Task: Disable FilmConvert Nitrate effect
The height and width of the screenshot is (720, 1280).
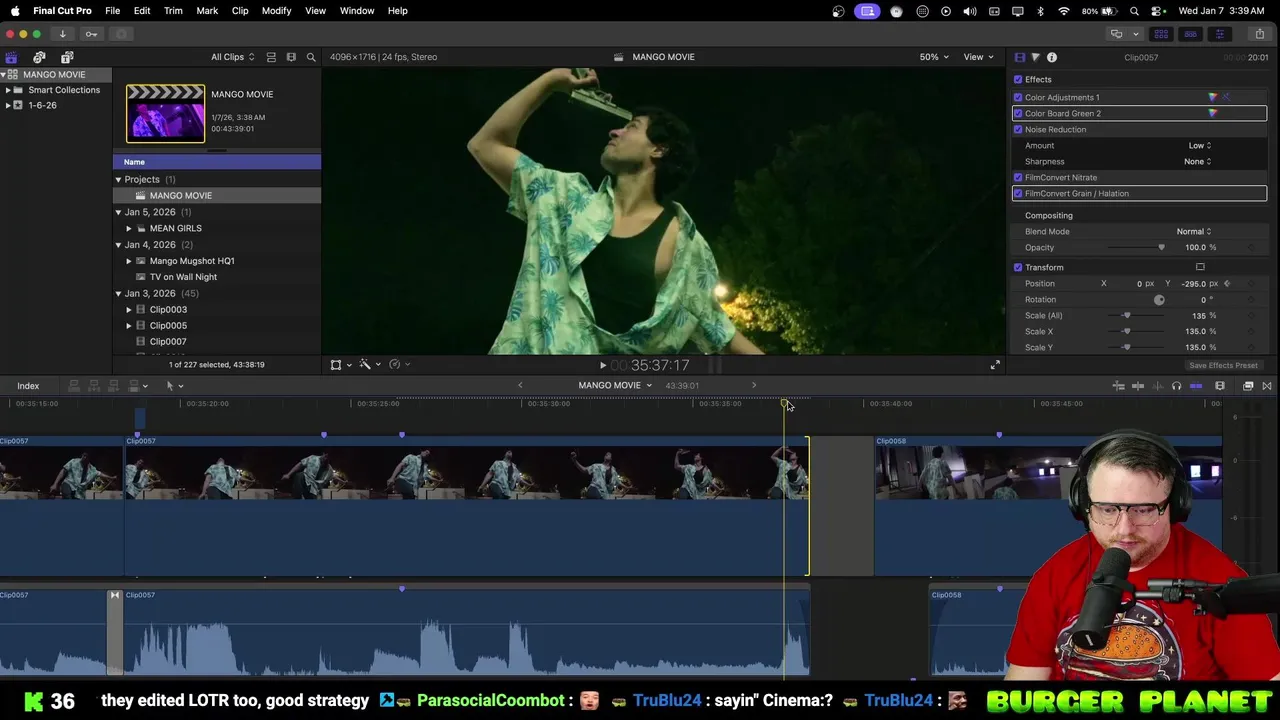Action: coord(1018,177)
